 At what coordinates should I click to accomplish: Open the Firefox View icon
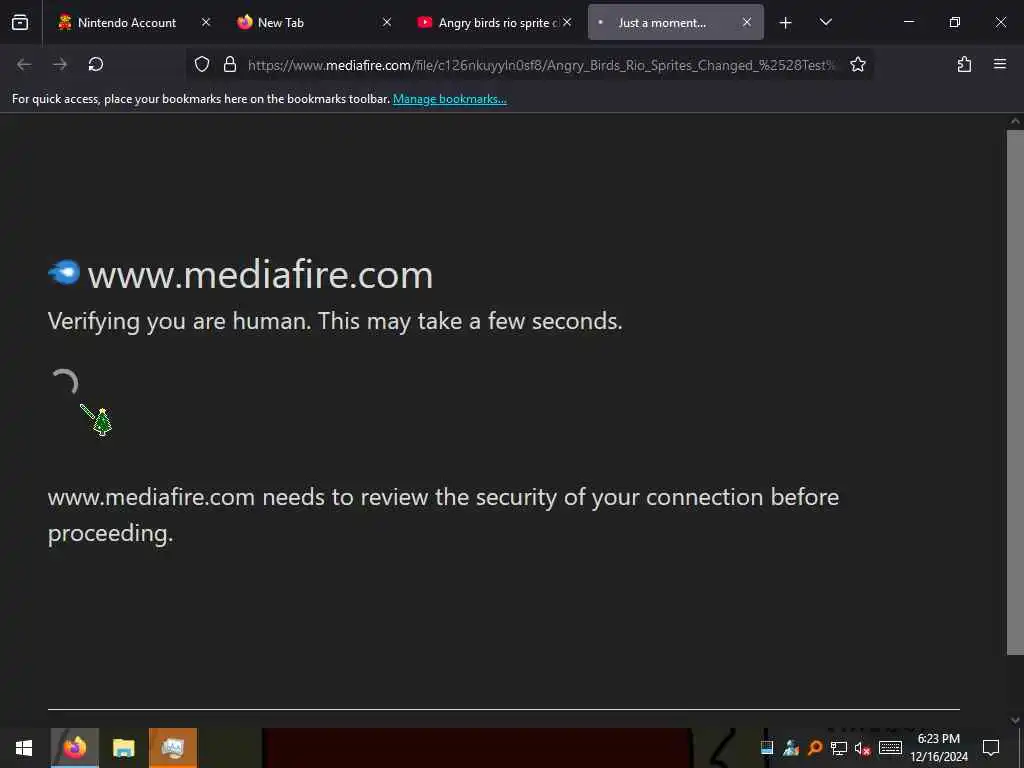(x=20, y=23)
